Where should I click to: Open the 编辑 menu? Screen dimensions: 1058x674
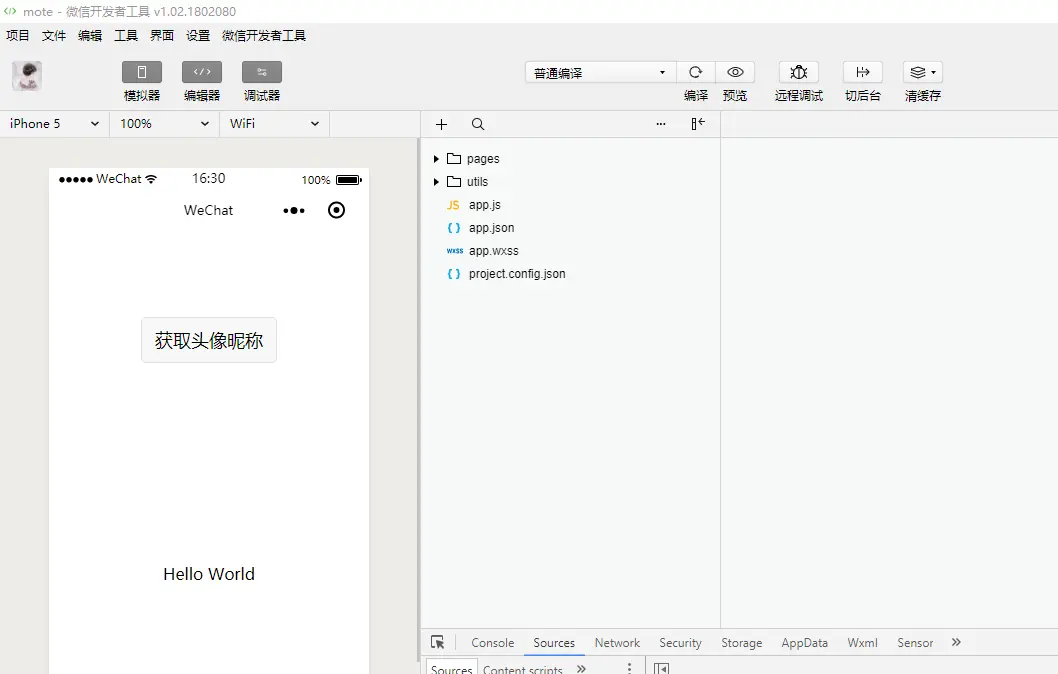coord(90,36)
